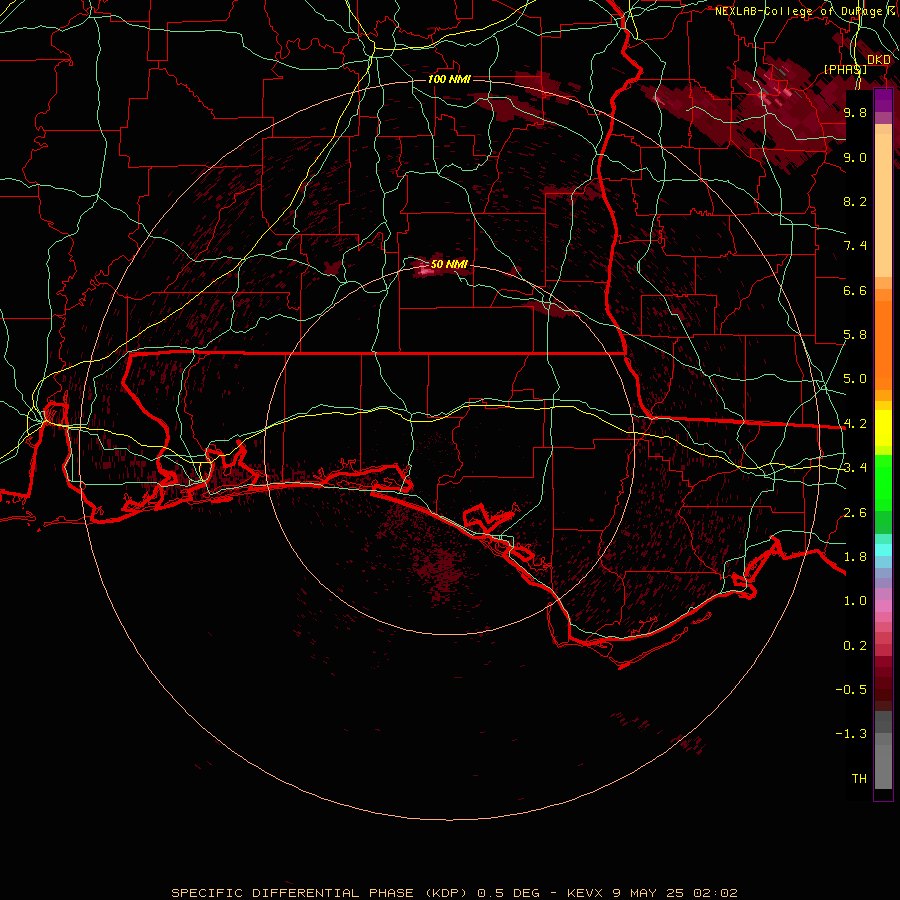900x900 pixels.
Task: Click the 0.2 scale value
Action: click(855, 646)
